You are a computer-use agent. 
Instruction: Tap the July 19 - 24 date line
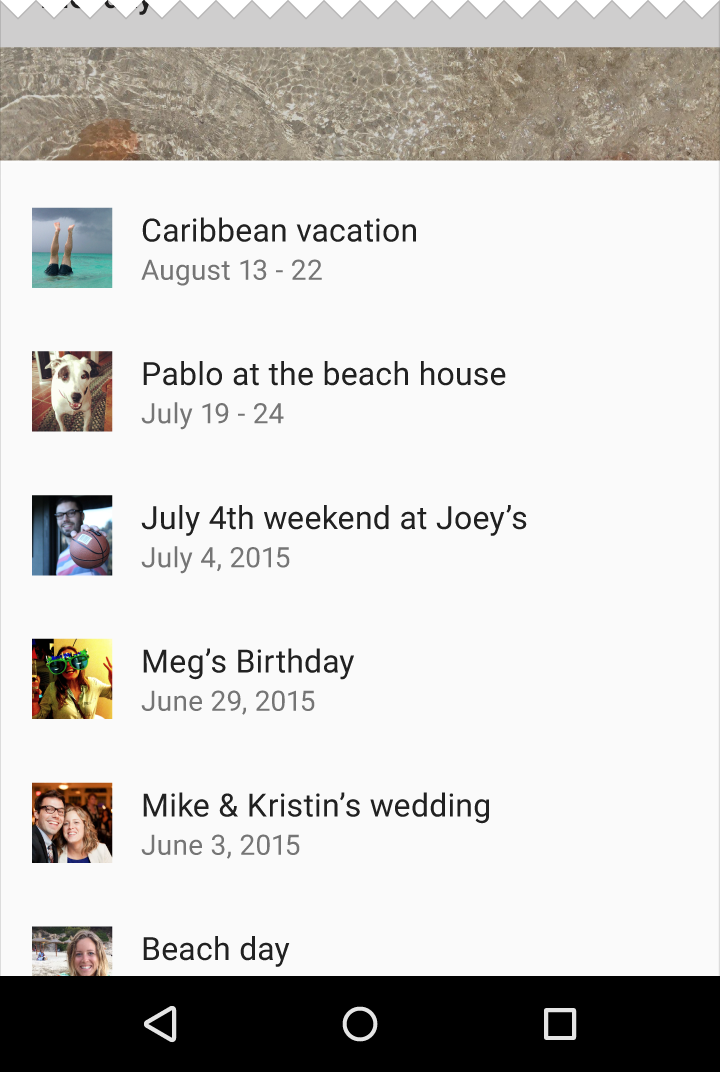(213, 414)
